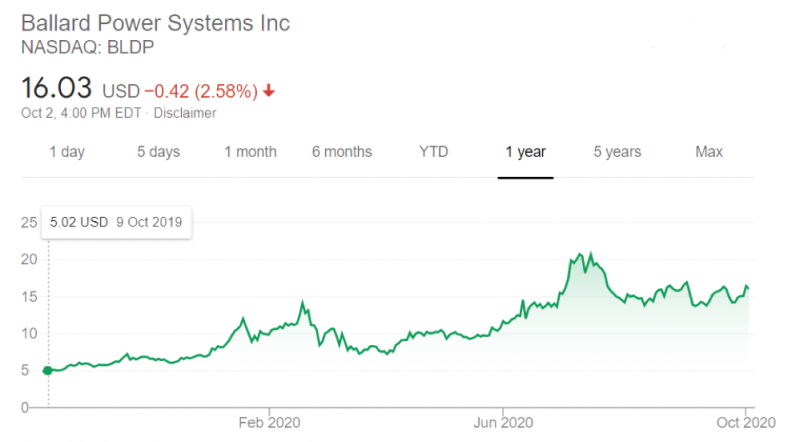Switch to the YTD tab

[x=433, y=152]
